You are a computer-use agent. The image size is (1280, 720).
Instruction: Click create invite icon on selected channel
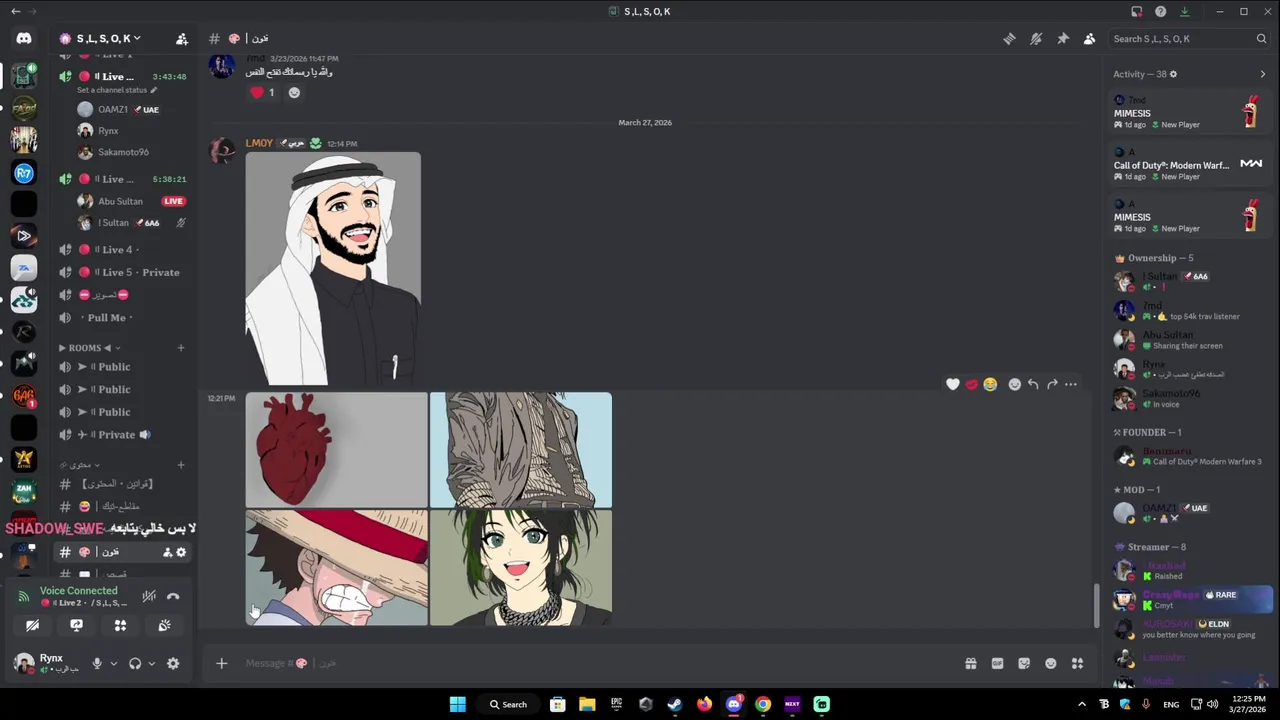tap(167, 552)
